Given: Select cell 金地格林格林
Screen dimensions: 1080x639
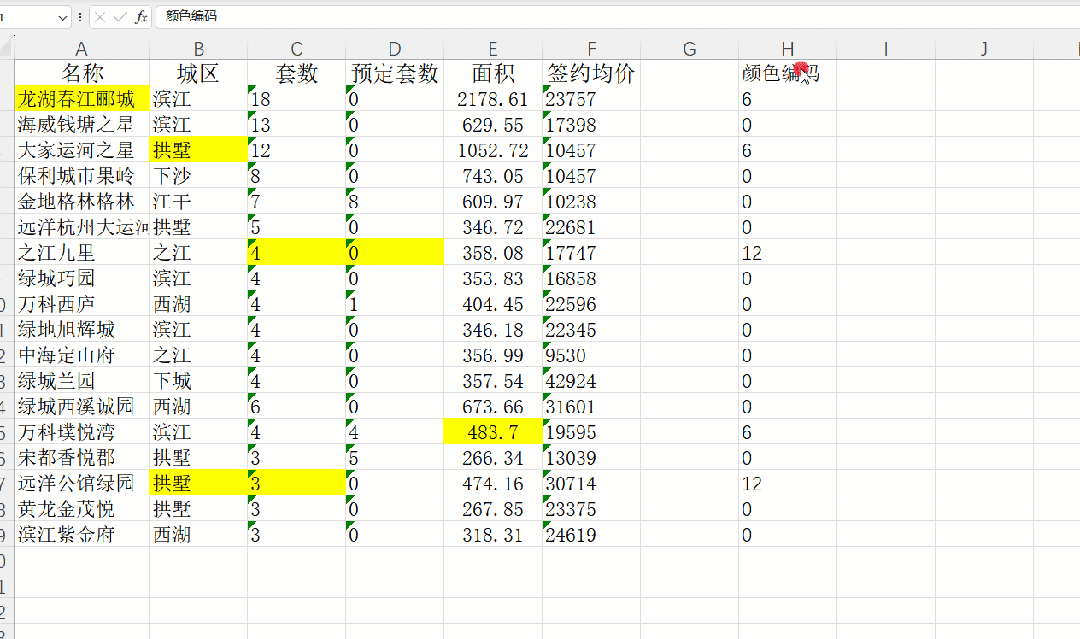Looking at the screenshot, I should point(82,201).
